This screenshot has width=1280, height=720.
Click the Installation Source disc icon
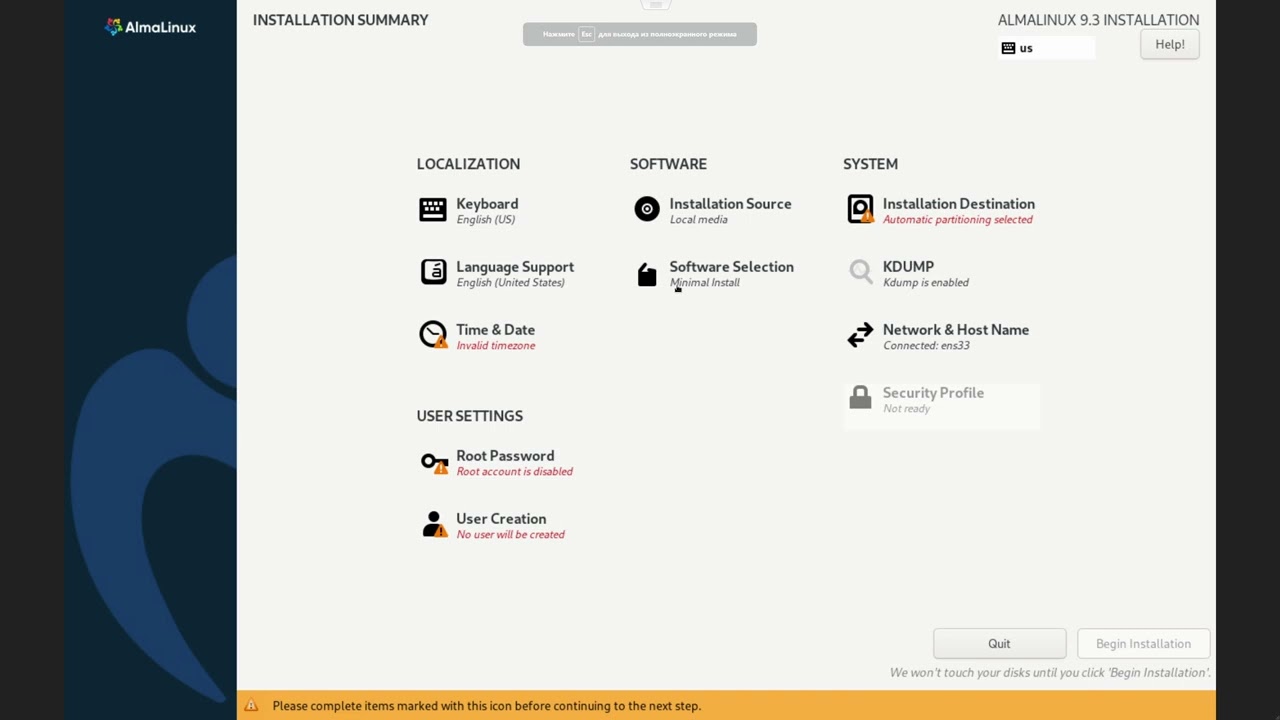647,209
